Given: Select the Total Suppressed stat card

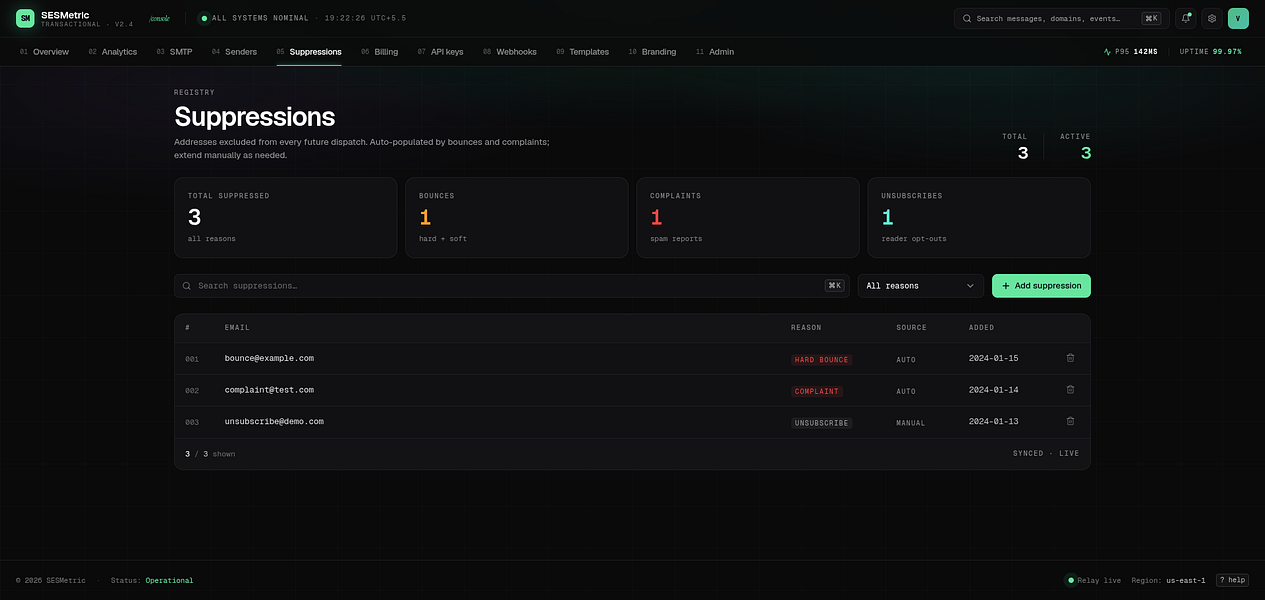Looking at the screenshot, I should click(285, 218).
